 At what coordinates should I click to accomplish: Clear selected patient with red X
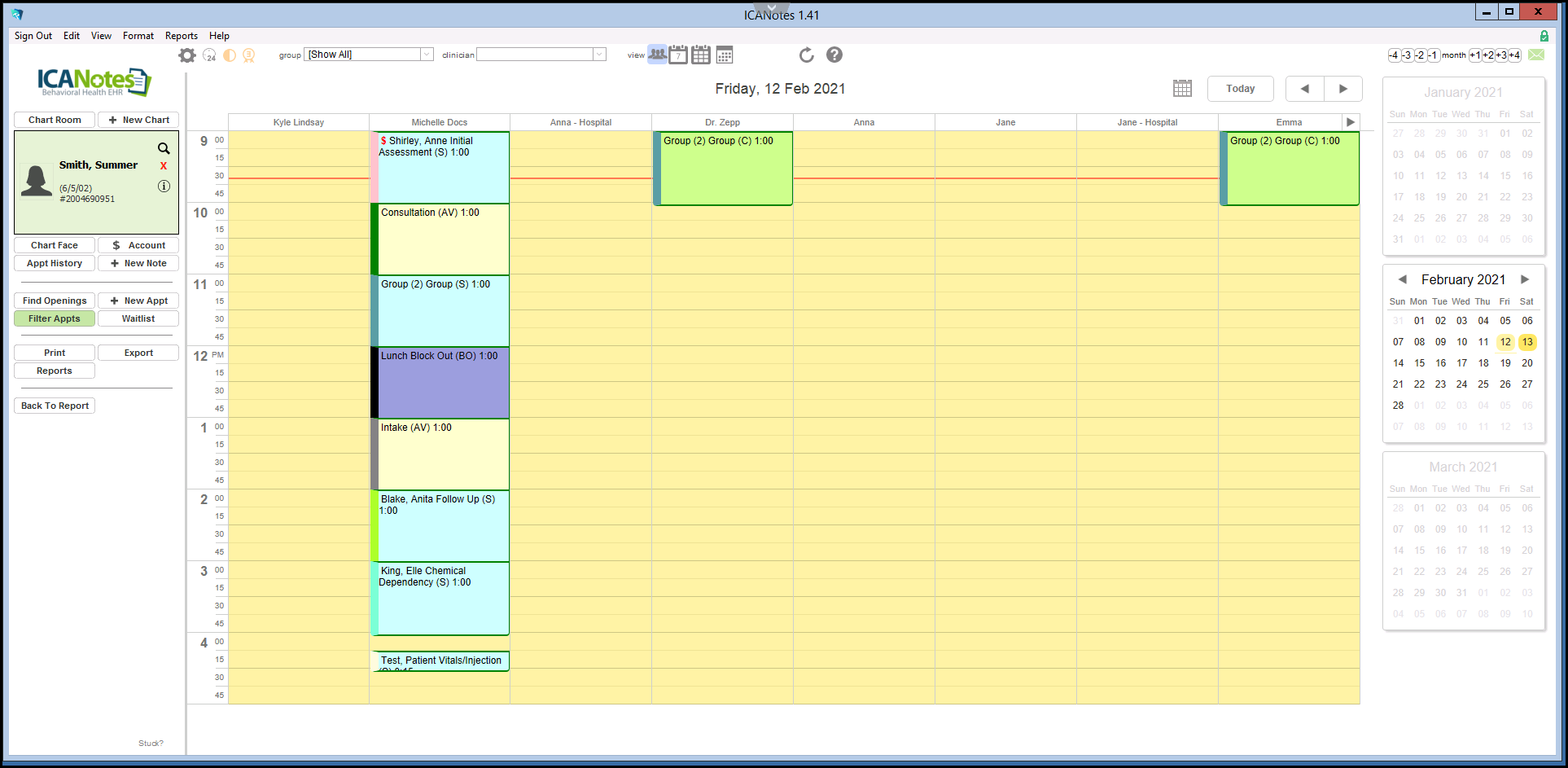tap(164, 166)
